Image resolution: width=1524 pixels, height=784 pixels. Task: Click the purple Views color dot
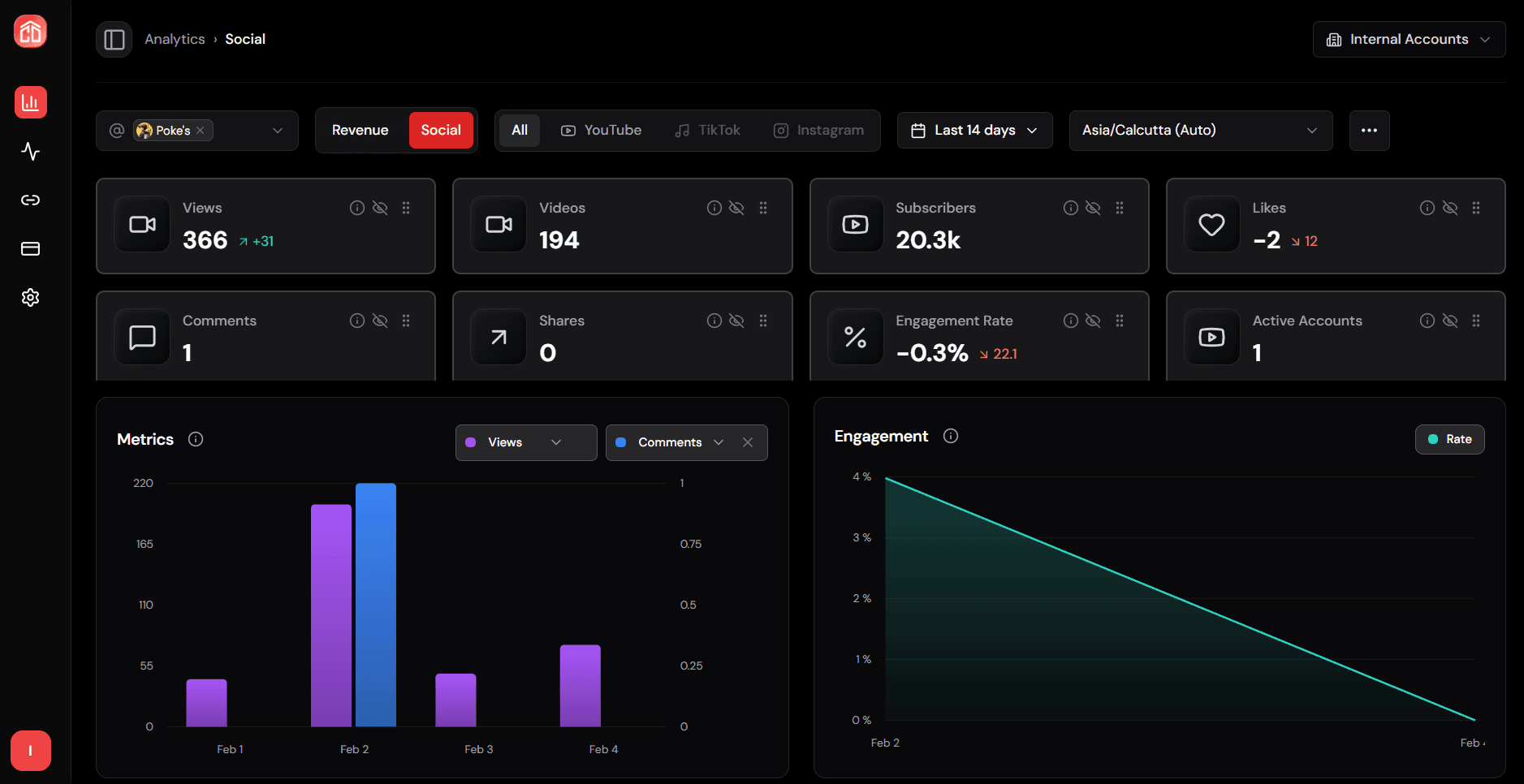[x=471, y=442]
